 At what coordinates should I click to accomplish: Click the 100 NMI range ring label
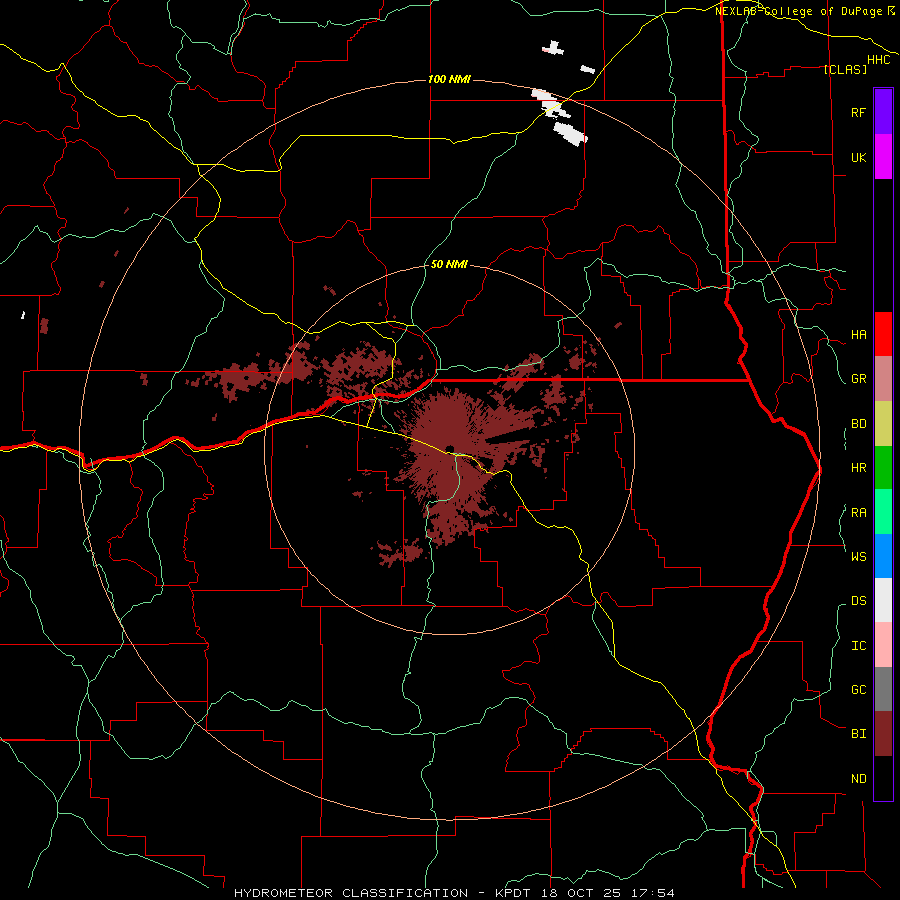click(449, 79)
